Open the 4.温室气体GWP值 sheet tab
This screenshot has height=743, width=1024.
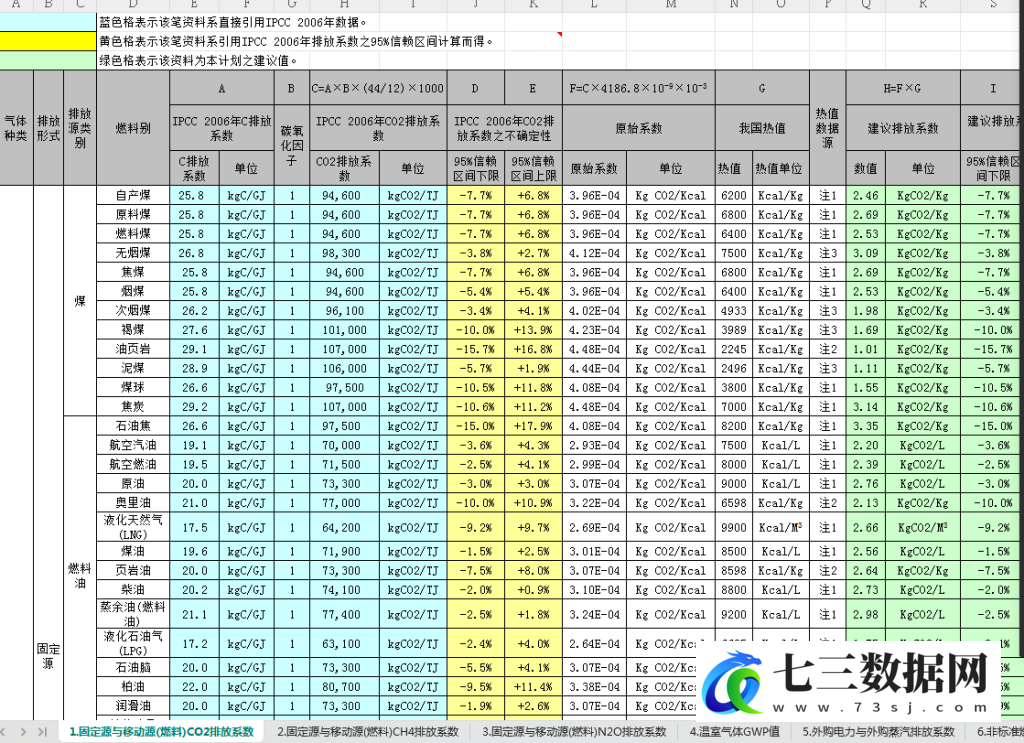pyautogui.click(x=734, y=732)
